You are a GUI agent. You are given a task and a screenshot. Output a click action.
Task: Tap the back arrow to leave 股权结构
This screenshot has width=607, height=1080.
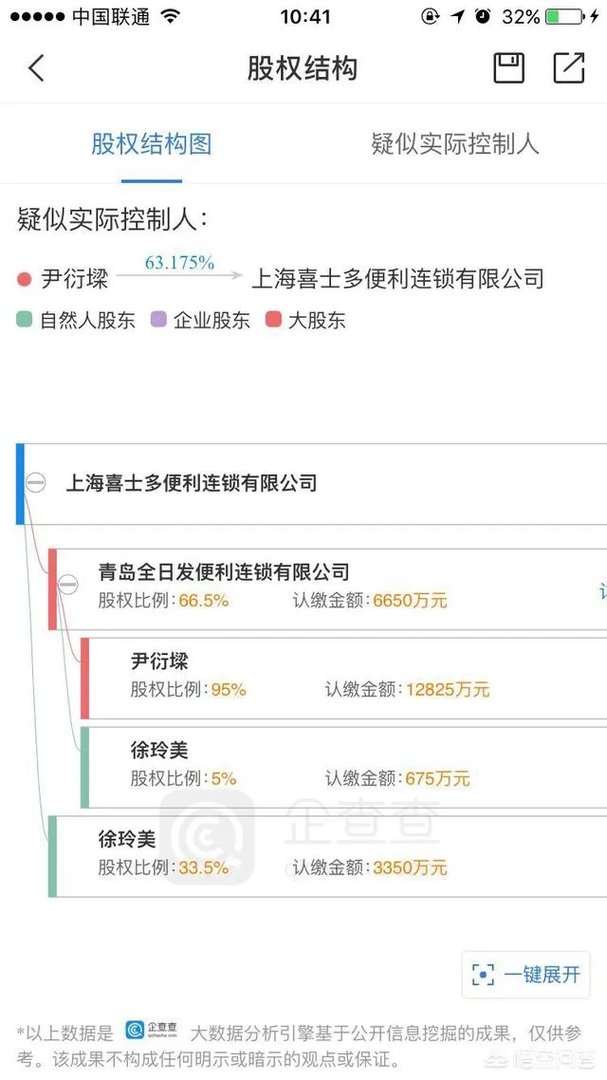pyautogui.click(x=36, y=68)
